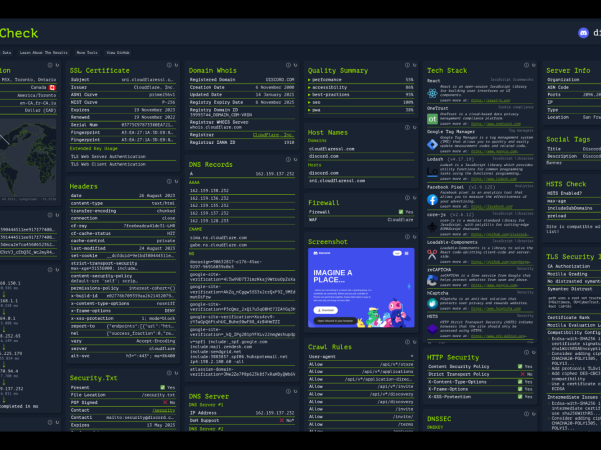Click the React logo in Tech Stack
The image size is (601, 450).
[x=432, y=93]
